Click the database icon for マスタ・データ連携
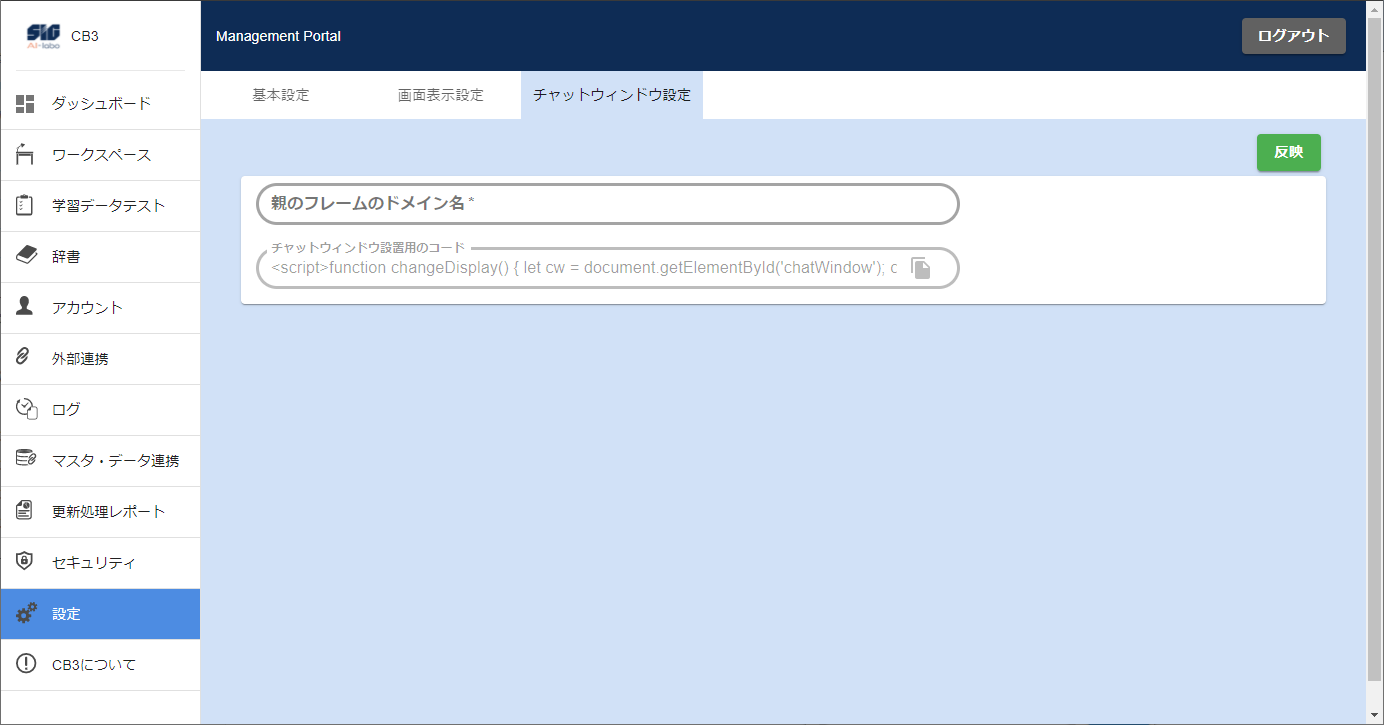 click(x=26, y=460)
